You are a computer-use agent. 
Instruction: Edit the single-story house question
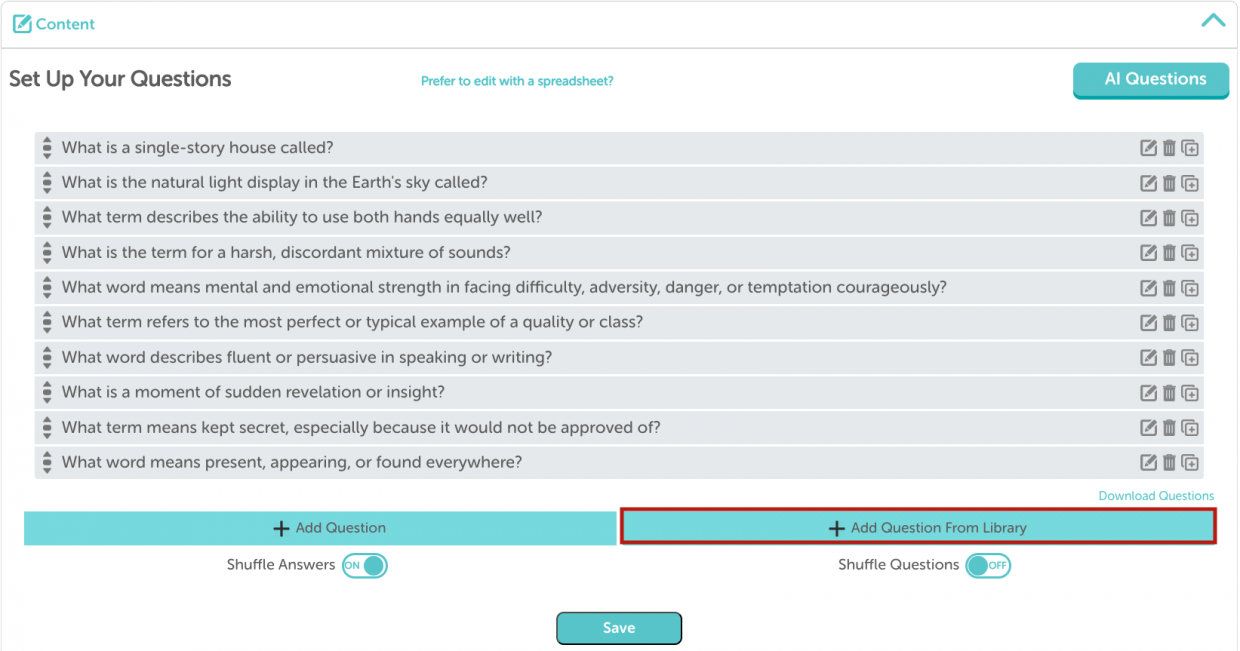tap(1149, 148)
